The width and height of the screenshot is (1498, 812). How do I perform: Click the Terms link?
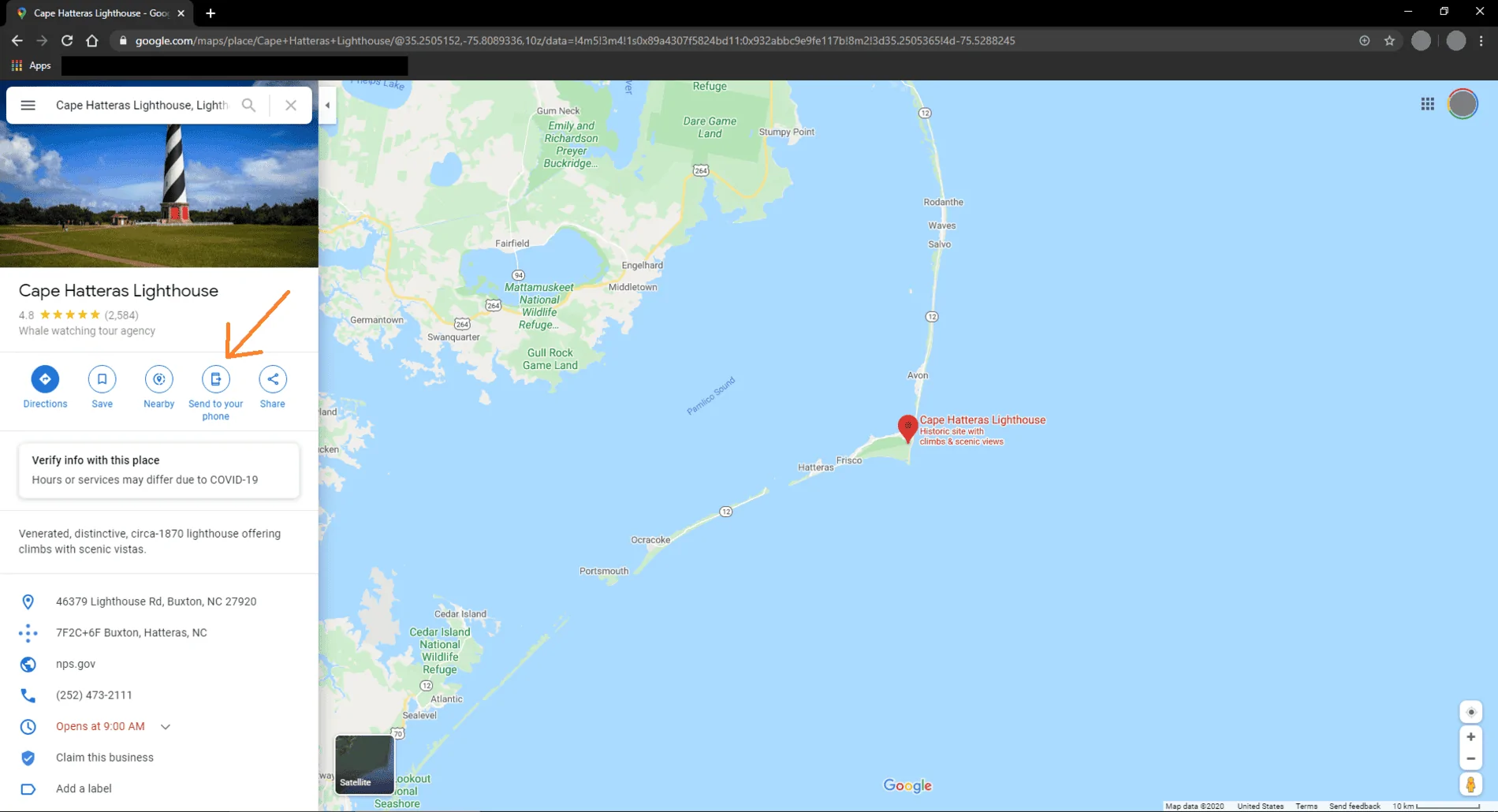point(1306,806)
